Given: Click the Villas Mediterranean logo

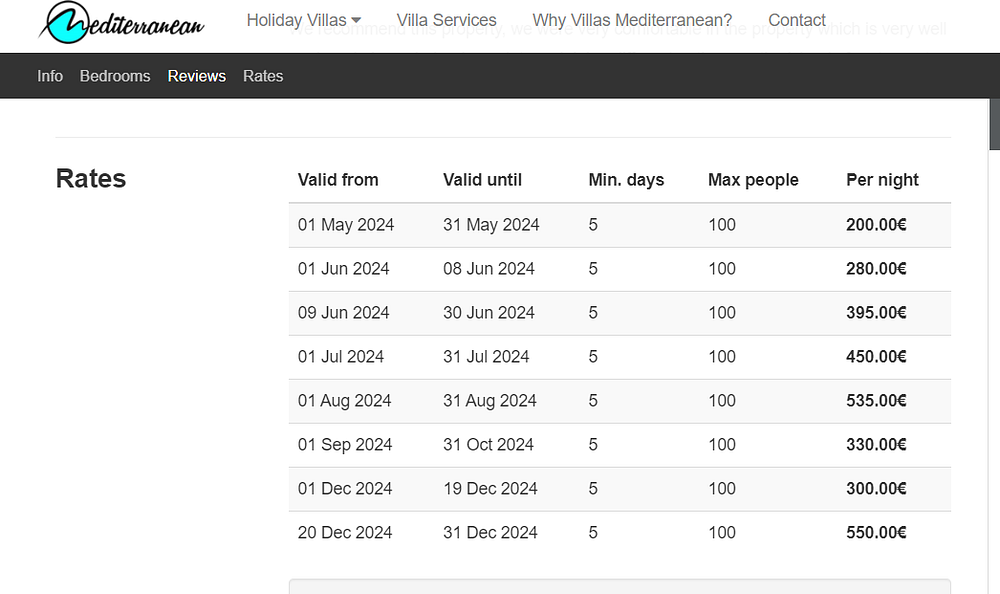Looking at the screenshot, I should pos(121,22).
